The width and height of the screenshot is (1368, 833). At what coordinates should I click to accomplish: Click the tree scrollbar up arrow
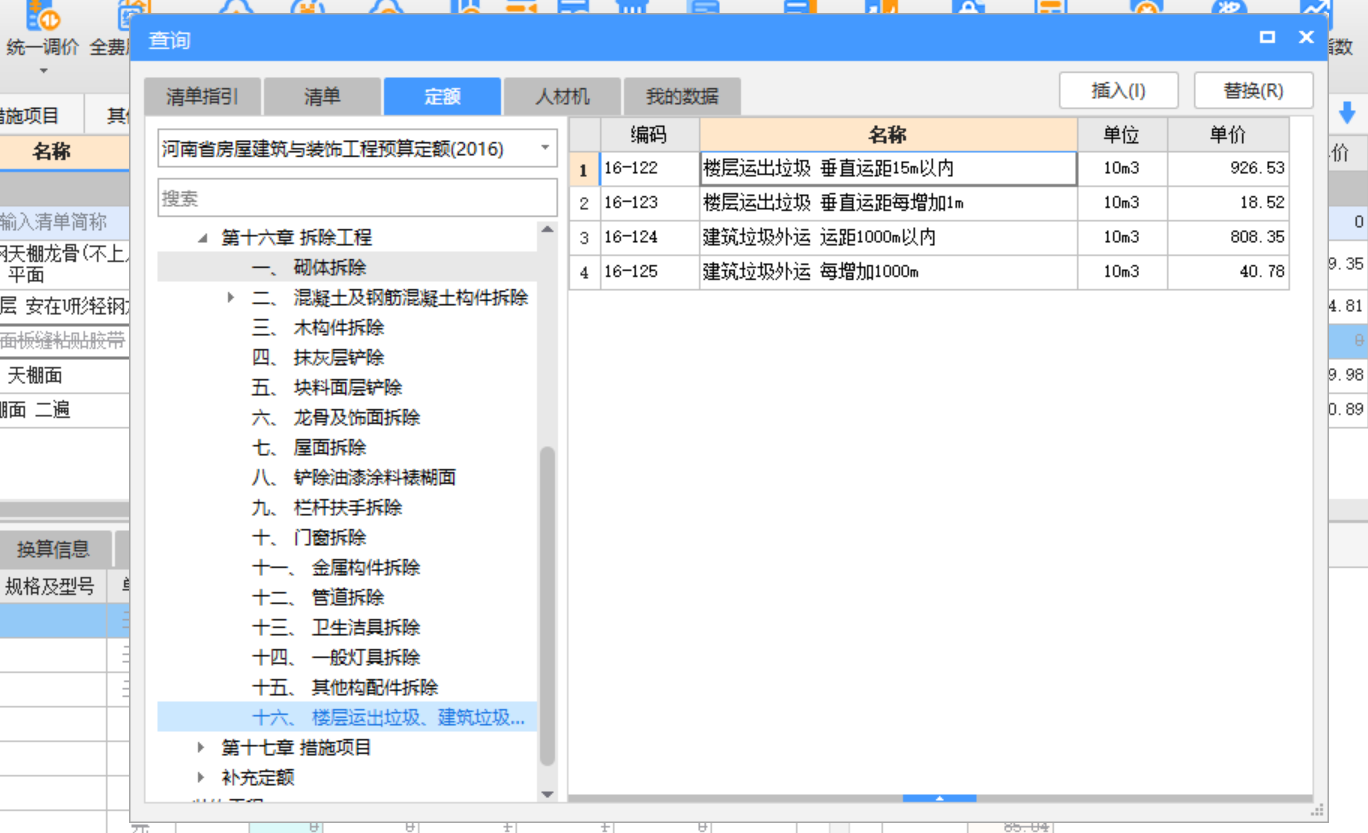tap(547, 229)
